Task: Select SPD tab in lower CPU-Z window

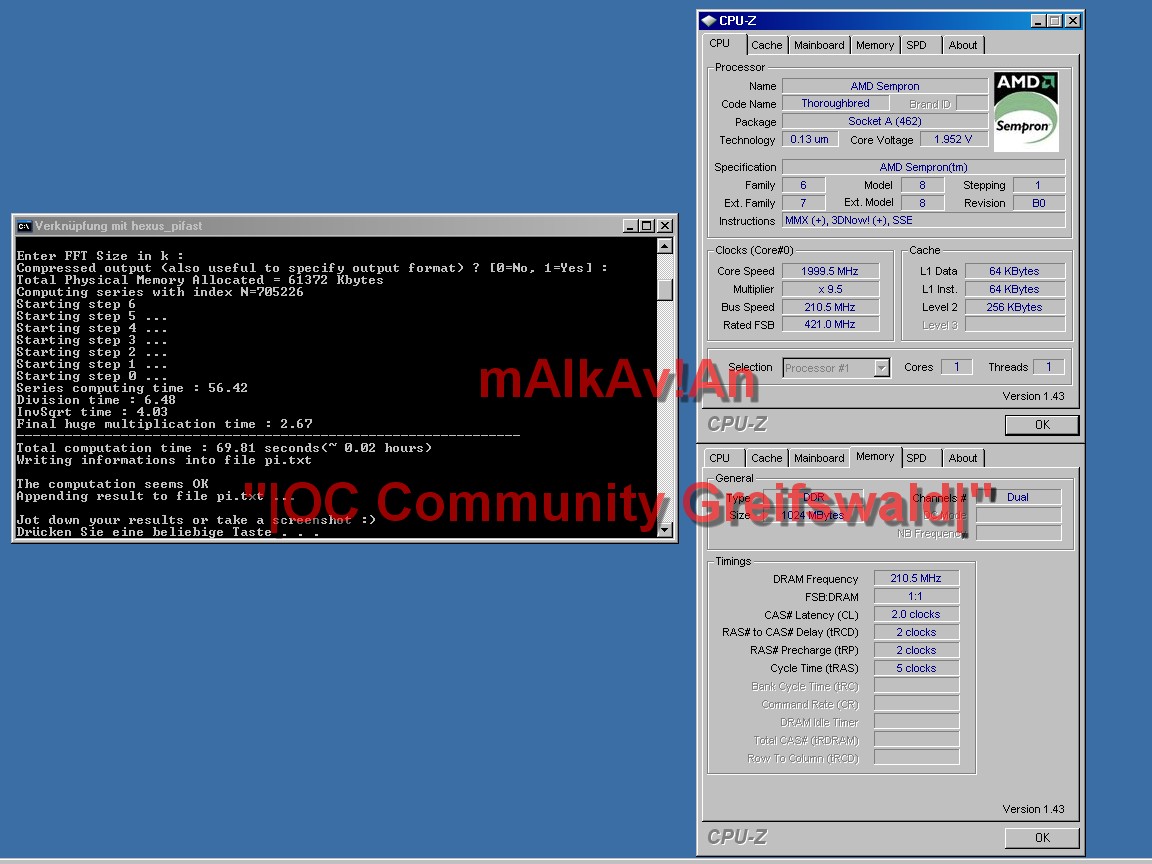Action: pos(916,458)
